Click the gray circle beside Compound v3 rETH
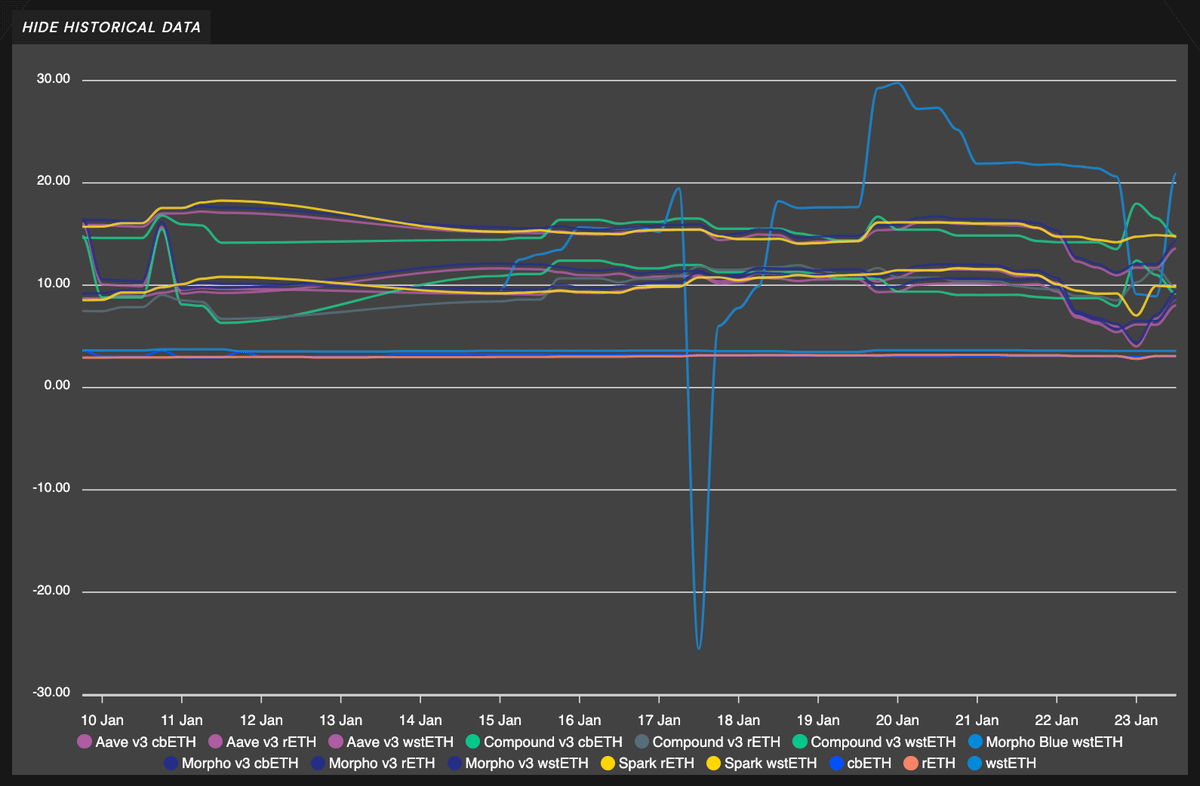The height and width of the screenshot is (786, 1200). (641, 742)
